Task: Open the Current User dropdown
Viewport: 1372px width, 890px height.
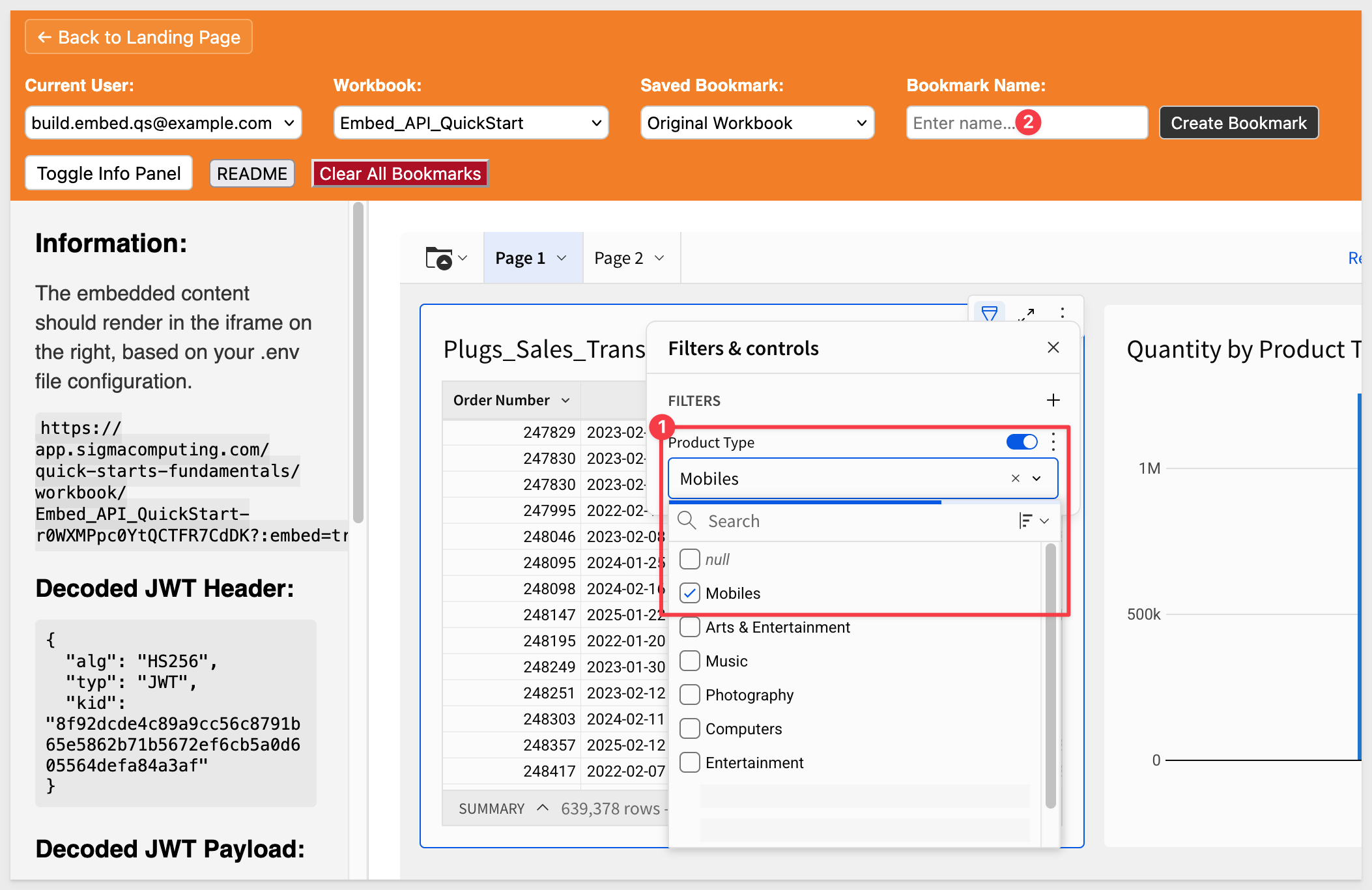Action: [x=163, y=122]
